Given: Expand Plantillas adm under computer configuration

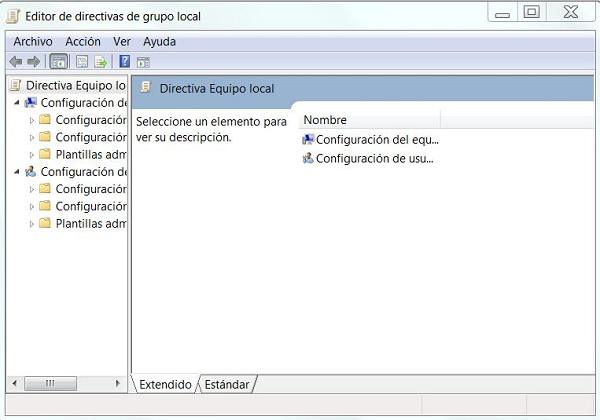Looking at the screenshot, I should pos(32,155).
